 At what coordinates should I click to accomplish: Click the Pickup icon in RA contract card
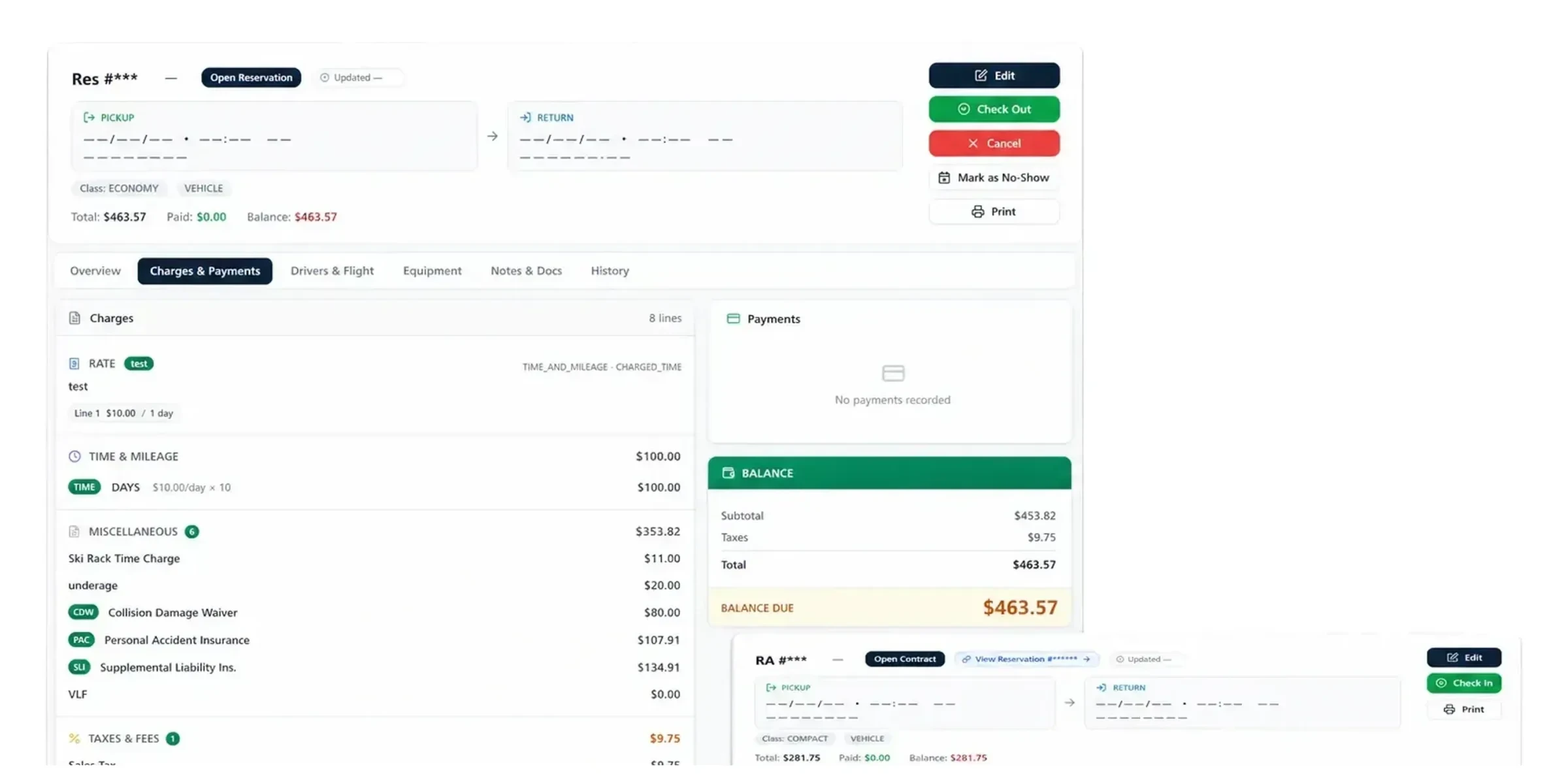771,687
